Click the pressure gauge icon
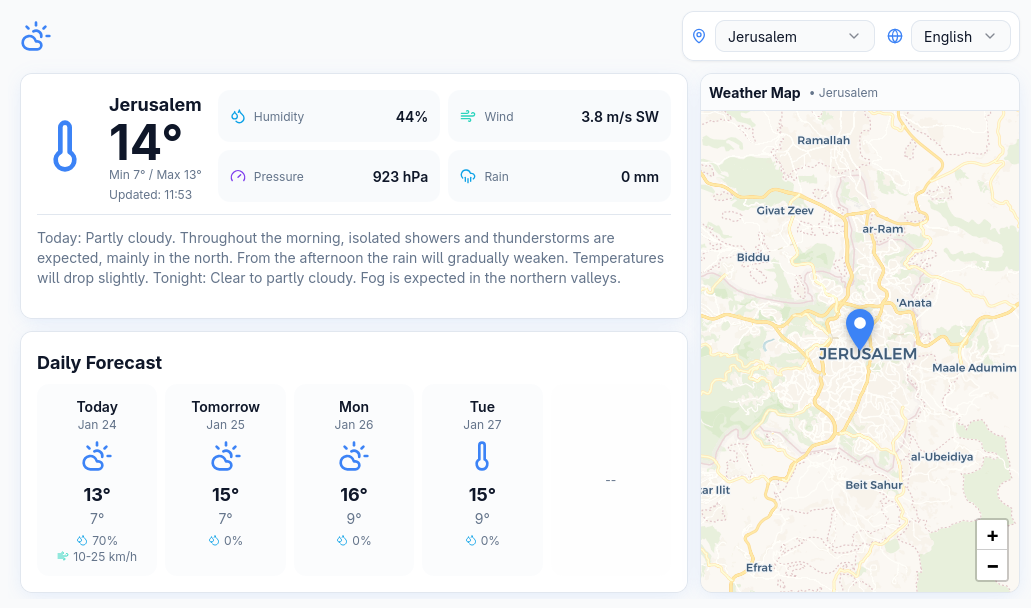The image size is (1031, 608). [238, 177]
